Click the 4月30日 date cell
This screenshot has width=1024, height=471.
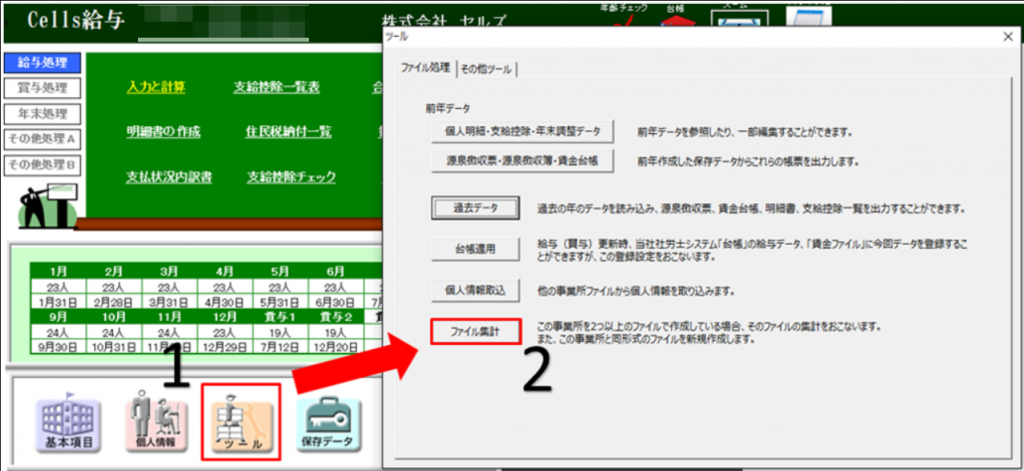point(225,302)
